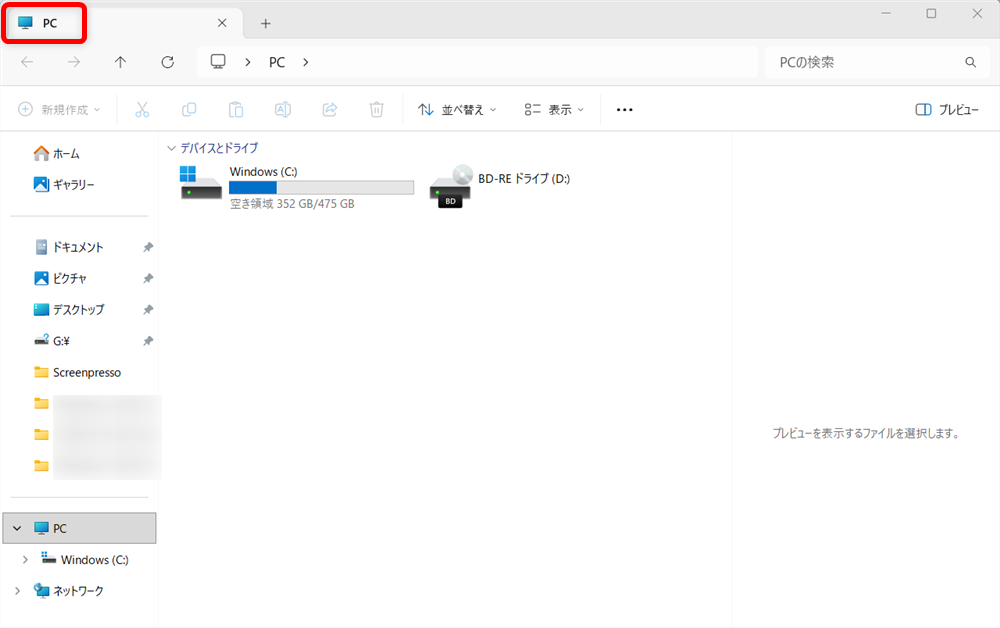This screenshot has width=1000, height=628.
Task: Open the See more (ellipsis) menu
Action: tap(624, 109)
